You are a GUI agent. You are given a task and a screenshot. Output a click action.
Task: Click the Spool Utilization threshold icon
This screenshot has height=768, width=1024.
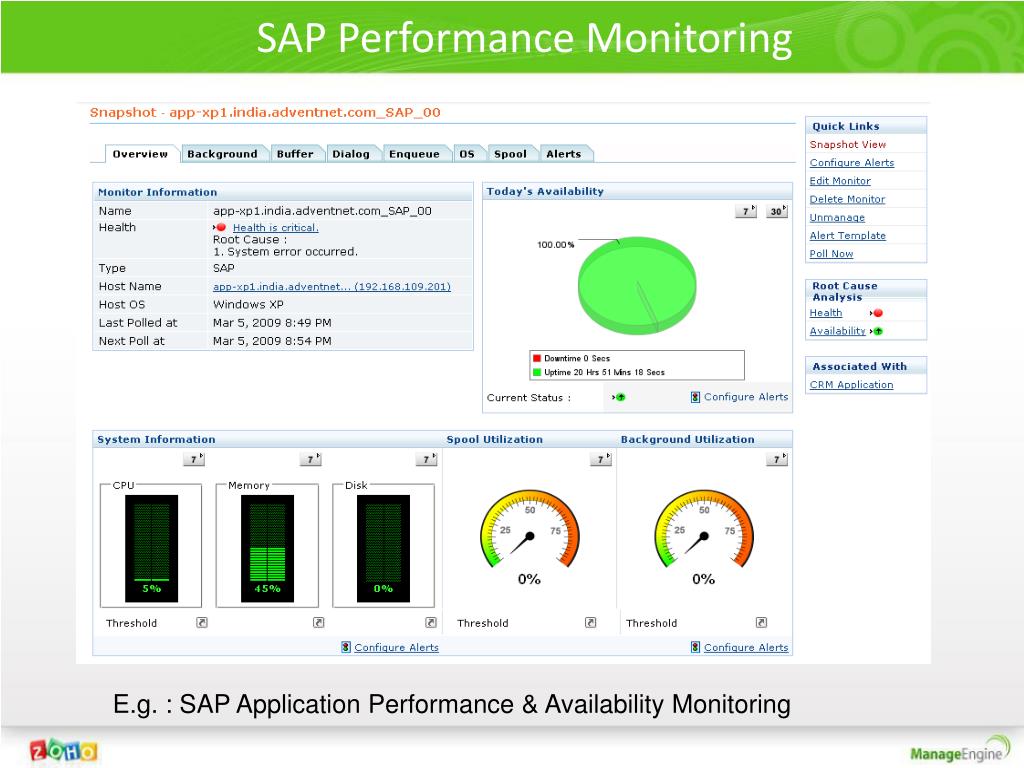point(590,622)
